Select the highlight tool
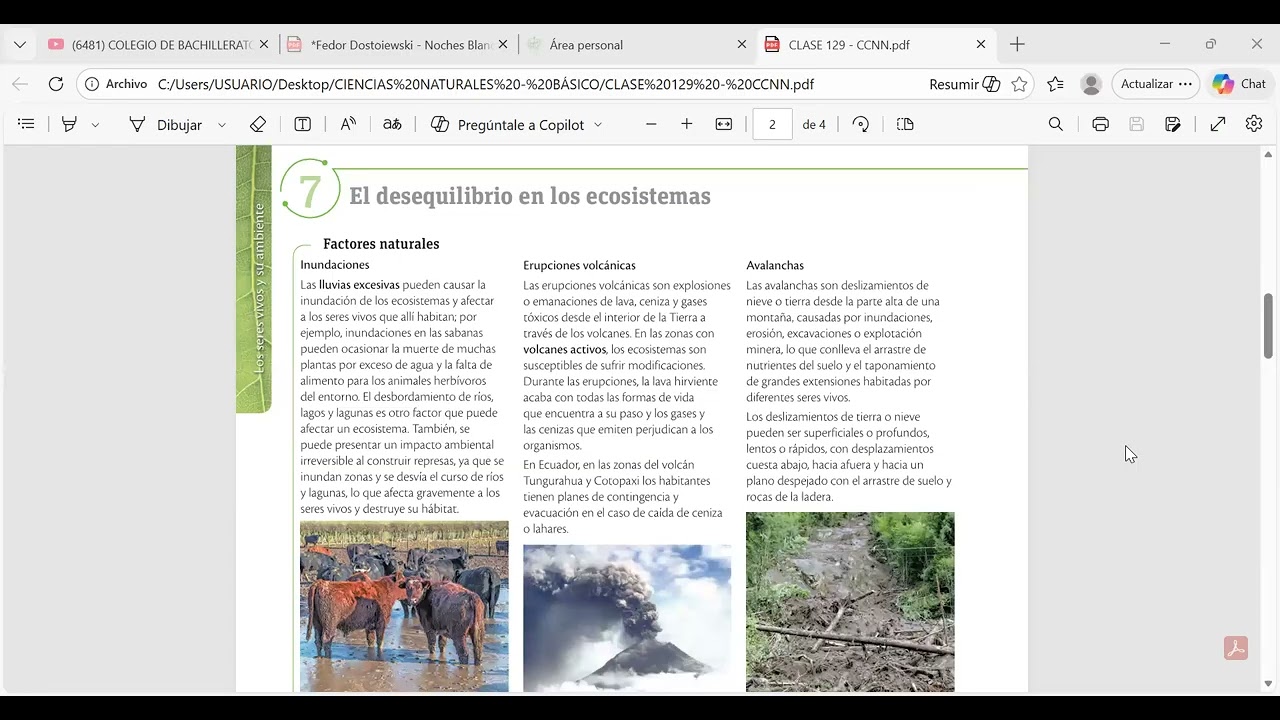Image resolution: width=1280 pixels, height=720 pixels. click(69, 124)
